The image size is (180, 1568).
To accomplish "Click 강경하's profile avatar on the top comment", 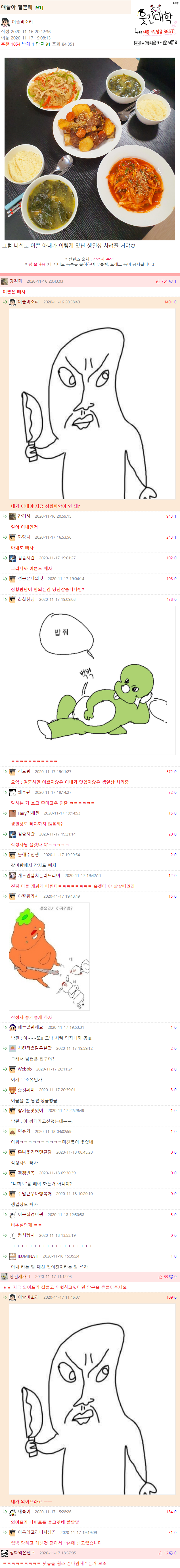I will coord(4,281).
